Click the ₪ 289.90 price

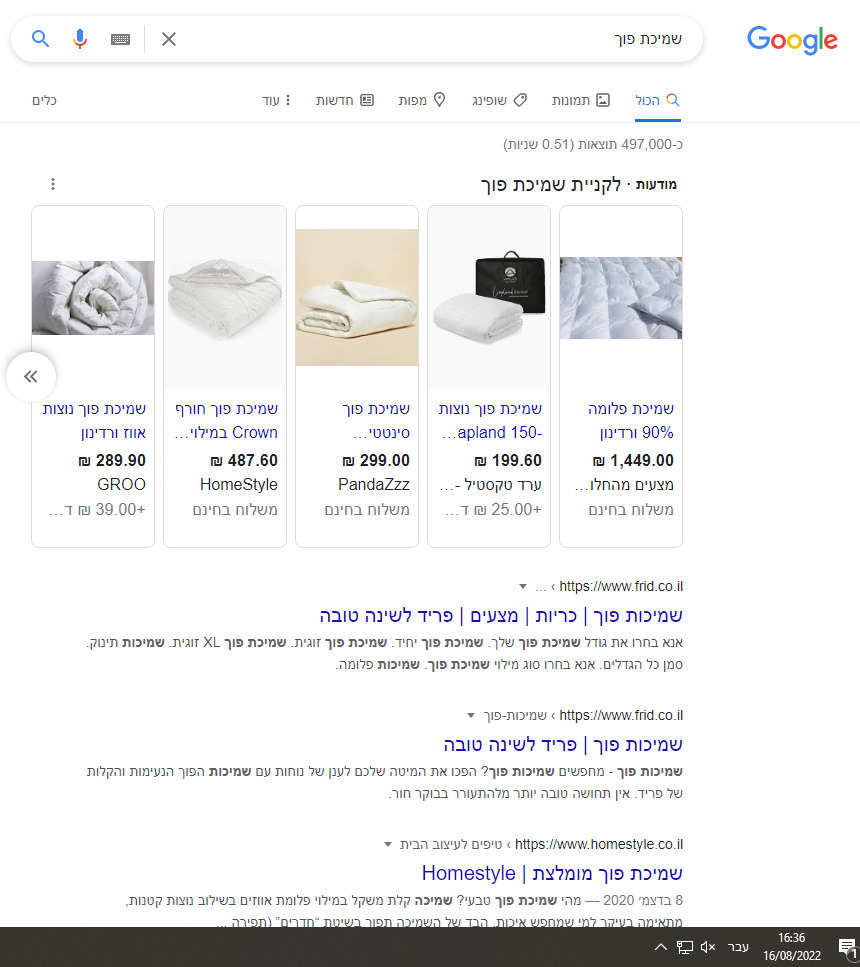pyautogui.click(x=112, y=461)
